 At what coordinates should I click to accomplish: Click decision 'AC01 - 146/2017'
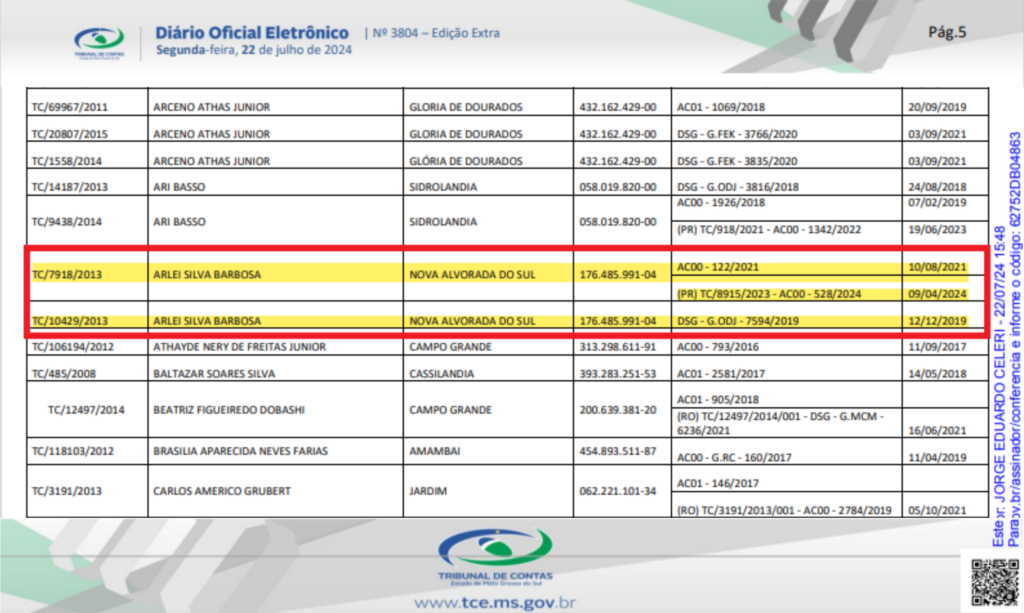[718, 483]
